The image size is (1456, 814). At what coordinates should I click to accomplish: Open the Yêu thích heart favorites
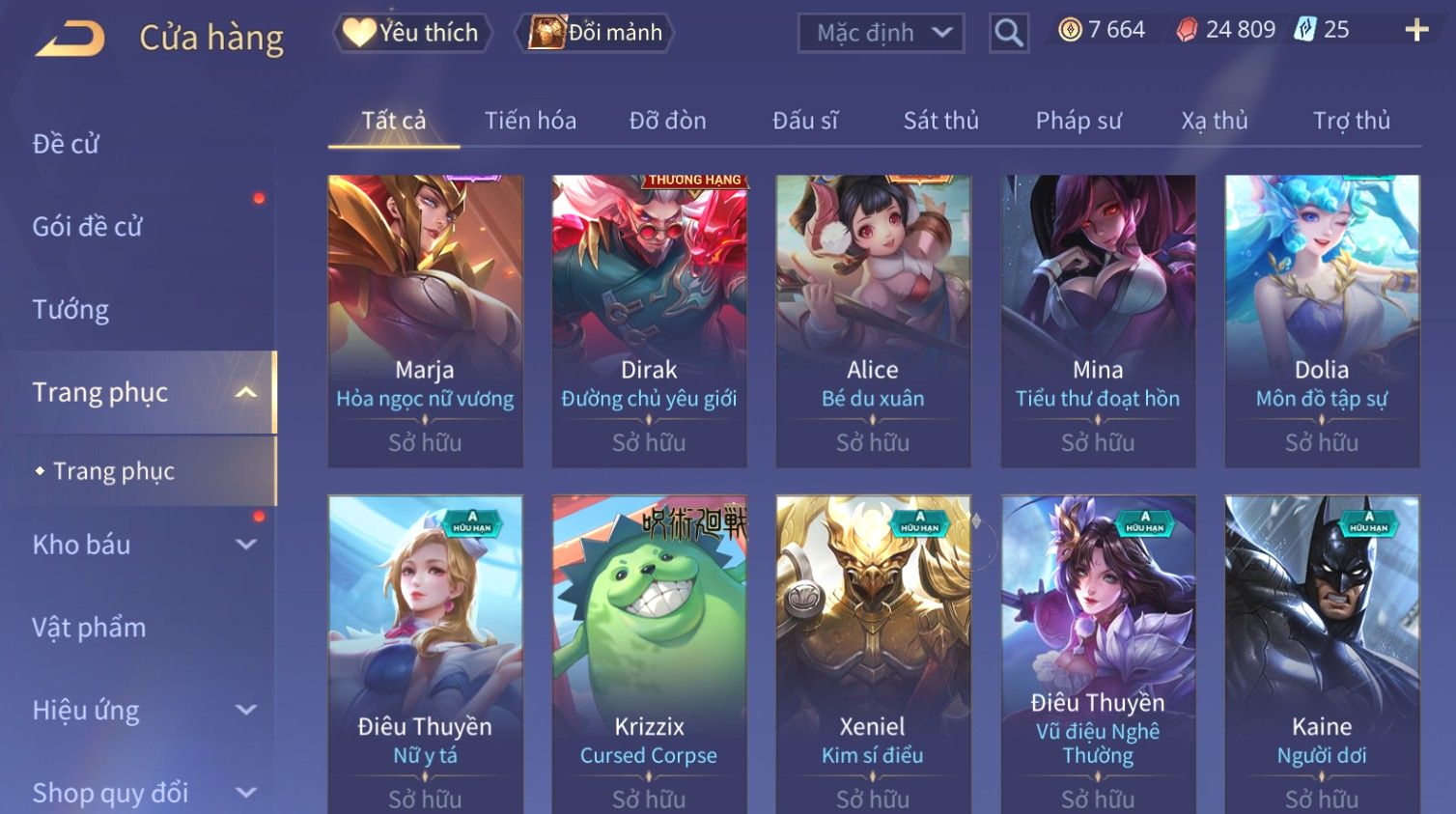pos(412,33)
